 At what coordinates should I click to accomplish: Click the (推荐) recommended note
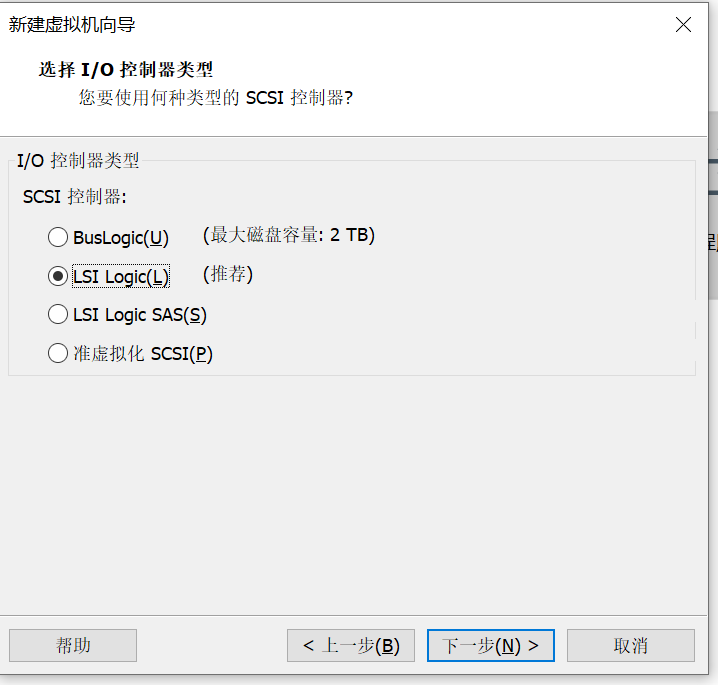coord(228,274)
